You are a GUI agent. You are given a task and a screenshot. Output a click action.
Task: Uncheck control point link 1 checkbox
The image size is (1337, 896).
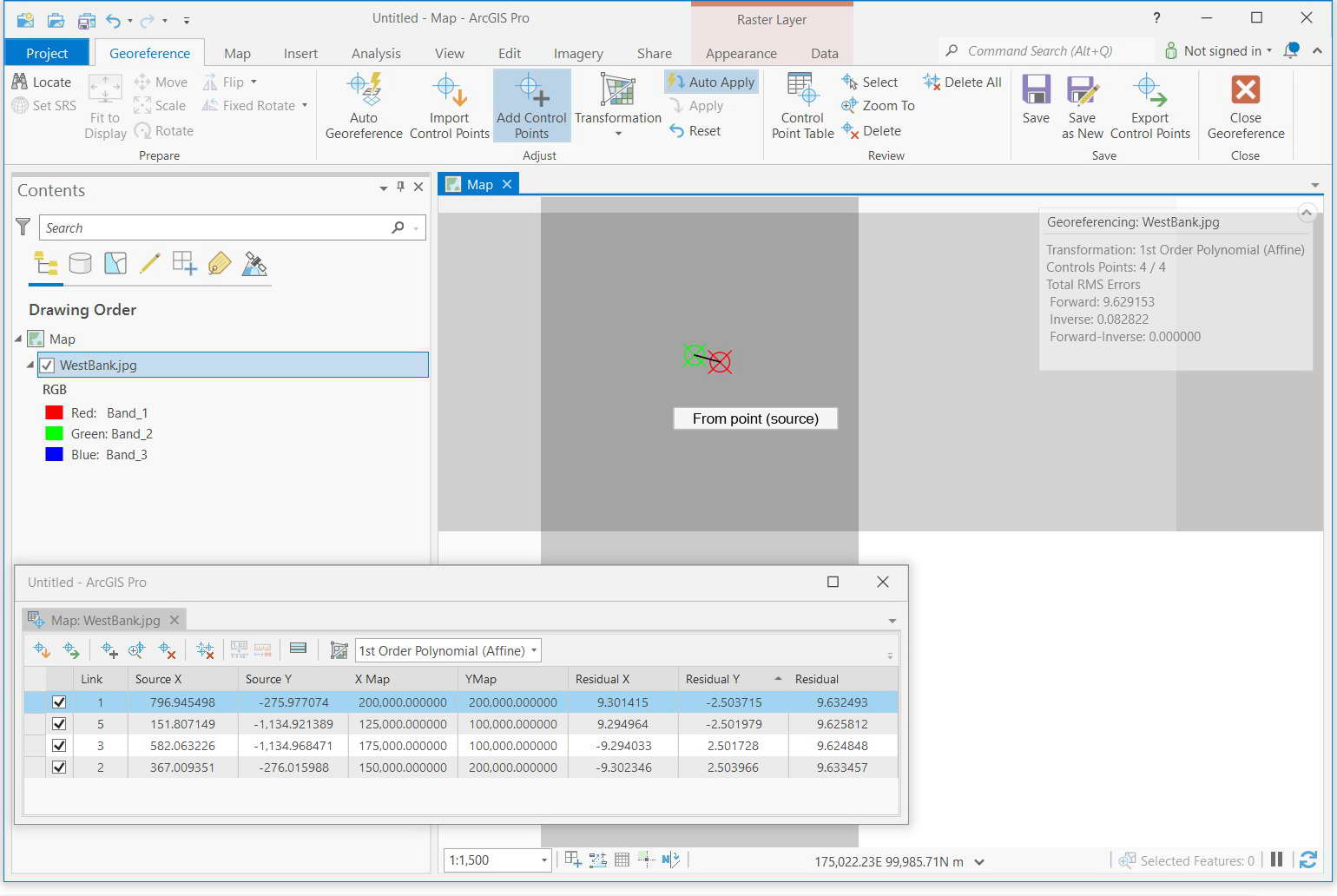coord(59,702)
